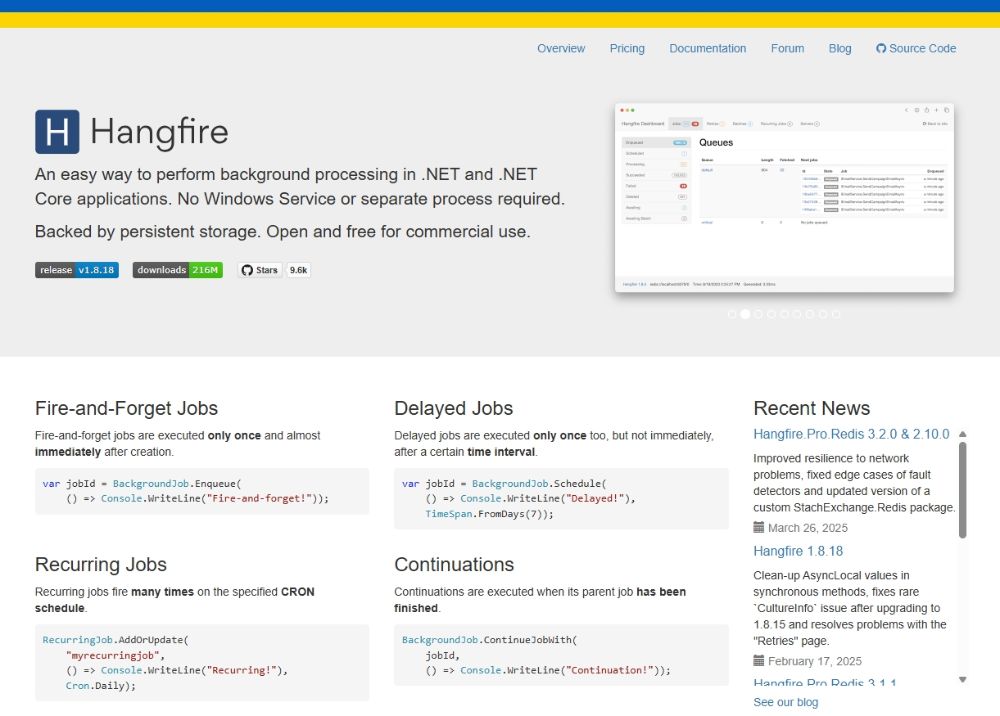The image size is (1000, 716).
Task: Click the news scrollbar up arrow
Action: coord(962,434)
